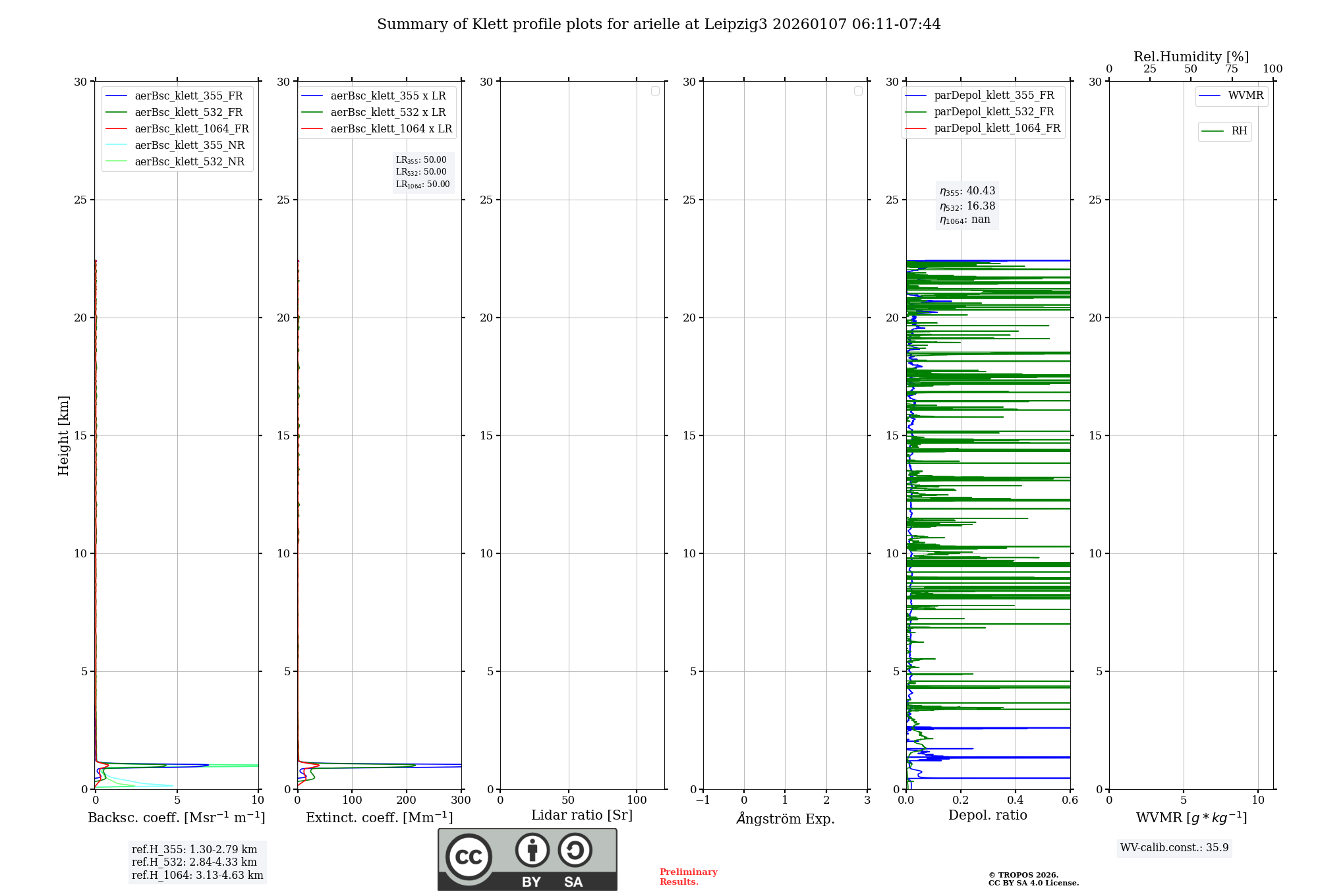Click the LR values annotation box

[422, 172]
